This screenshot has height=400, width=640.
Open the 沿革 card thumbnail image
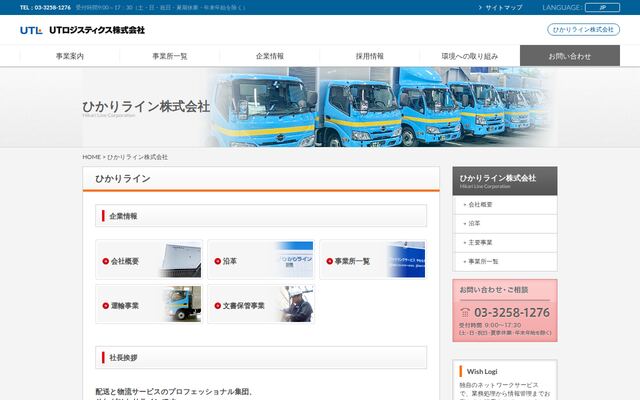tap(293, 260)
